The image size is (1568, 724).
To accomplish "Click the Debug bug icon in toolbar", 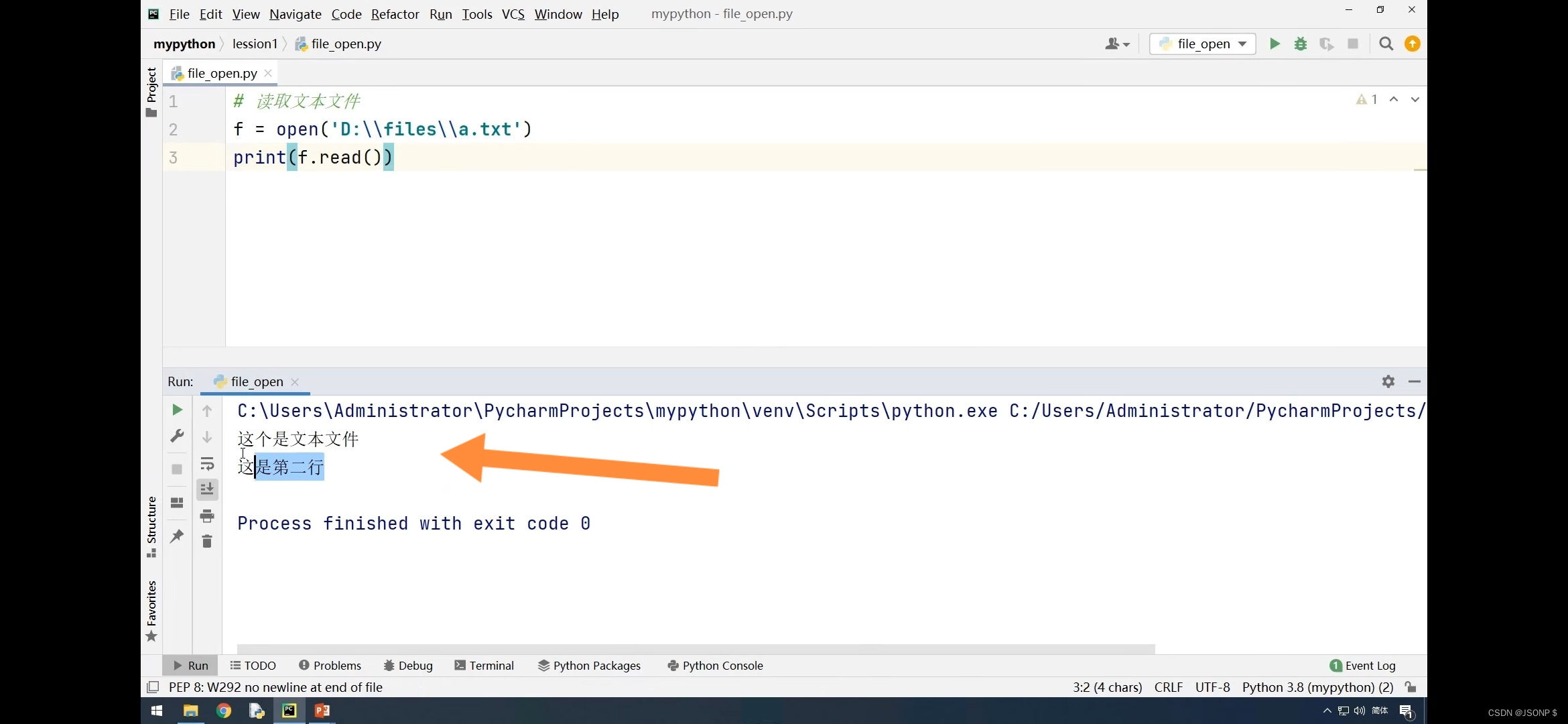I will [1301, 44].
